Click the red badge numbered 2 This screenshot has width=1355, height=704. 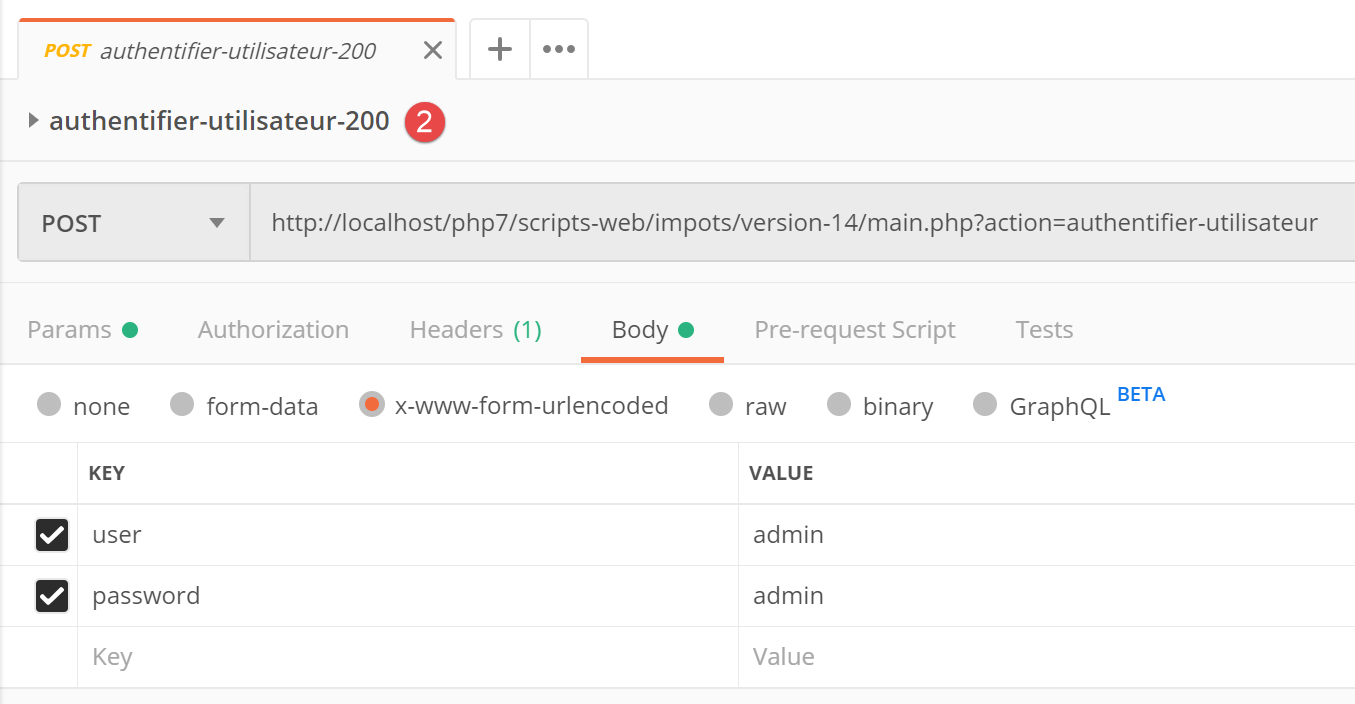pyautogui.click(x=424, y=122)
